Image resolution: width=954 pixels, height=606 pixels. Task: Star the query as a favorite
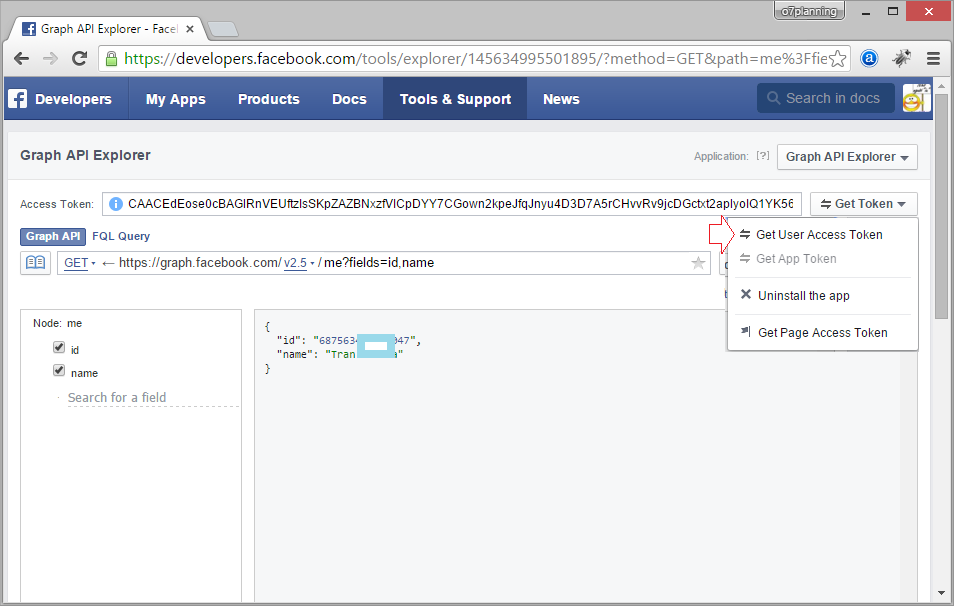point(698,263)
